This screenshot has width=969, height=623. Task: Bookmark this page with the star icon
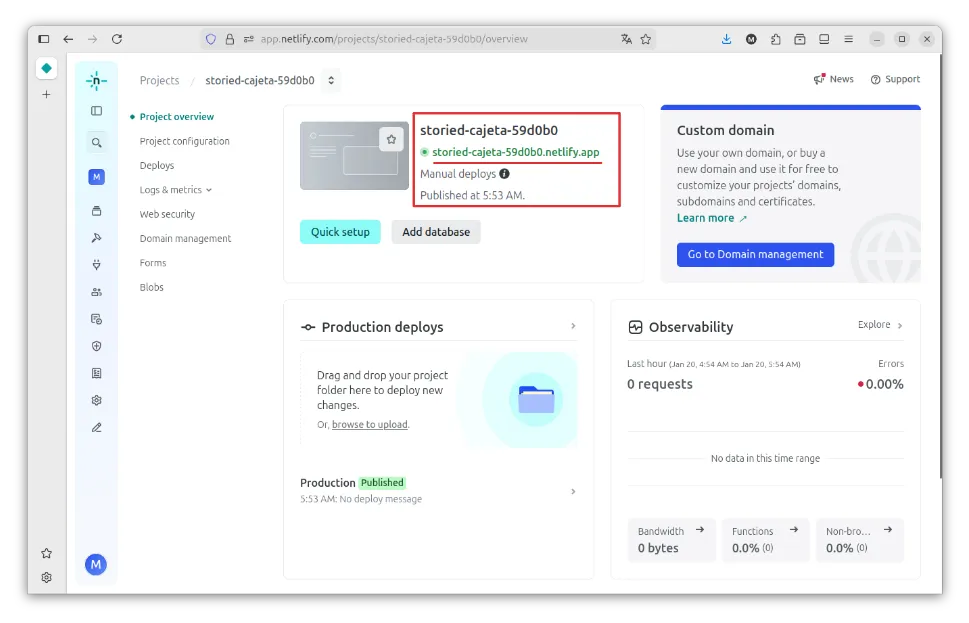646,39
